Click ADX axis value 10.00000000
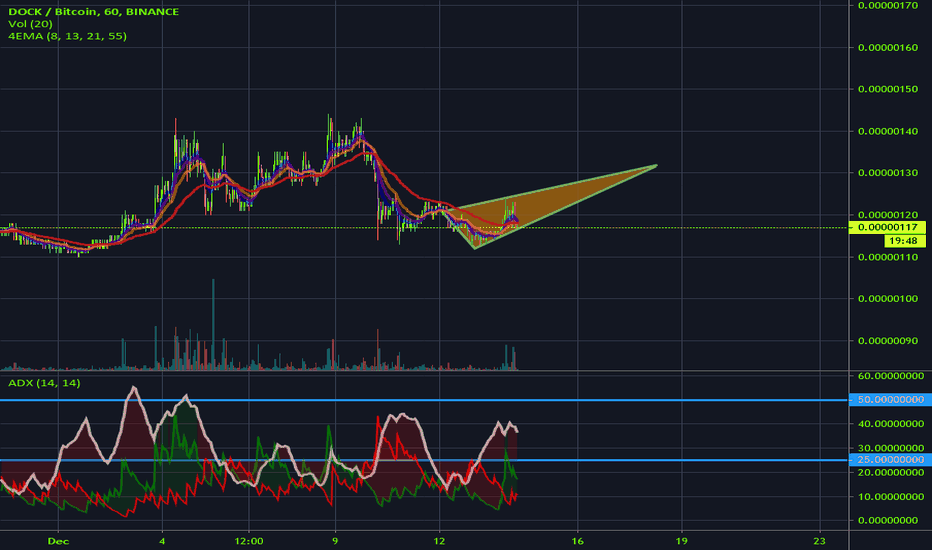Screen dimensions: 932x550 point(891,497)
